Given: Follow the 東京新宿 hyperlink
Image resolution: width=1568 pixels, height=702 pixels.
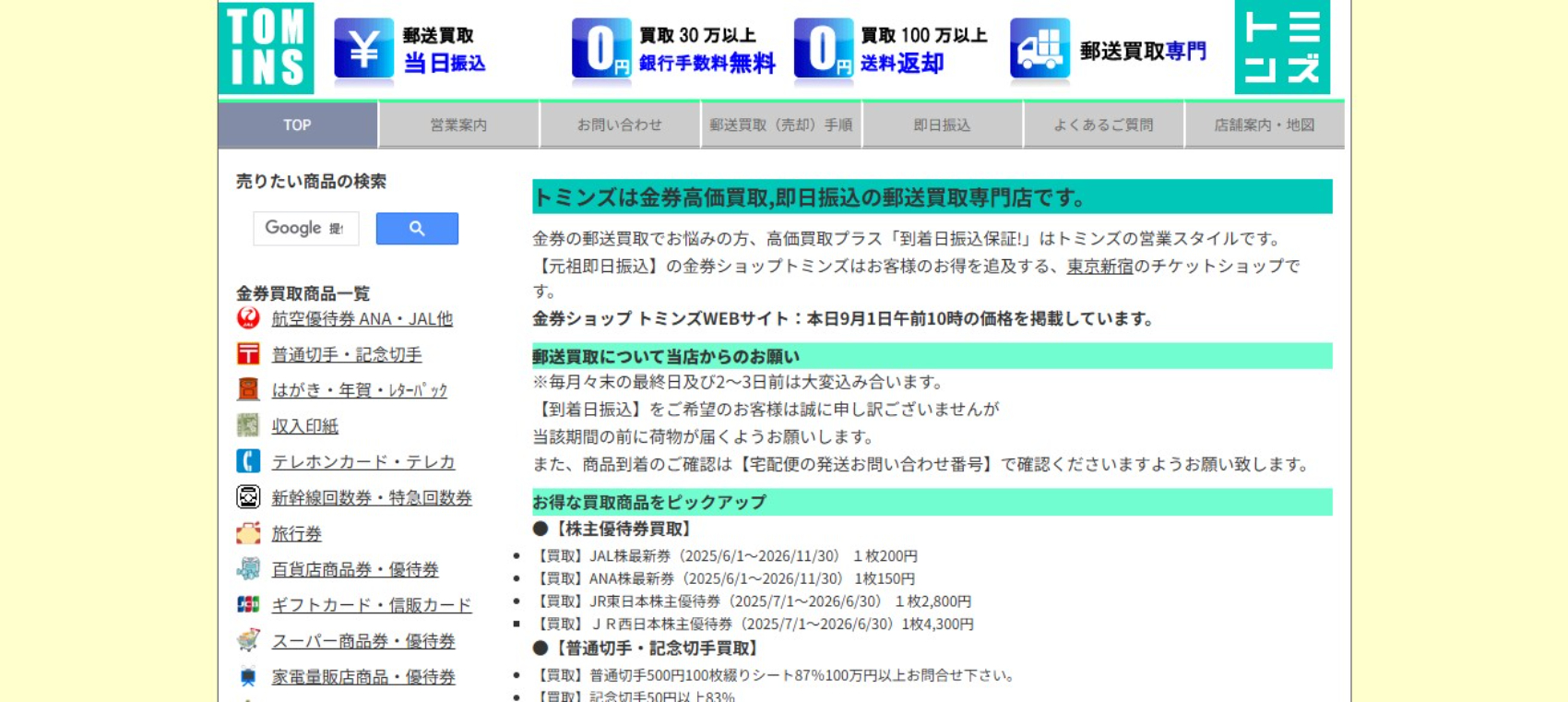Looking at the screenshot, I should pos(1100,267).
